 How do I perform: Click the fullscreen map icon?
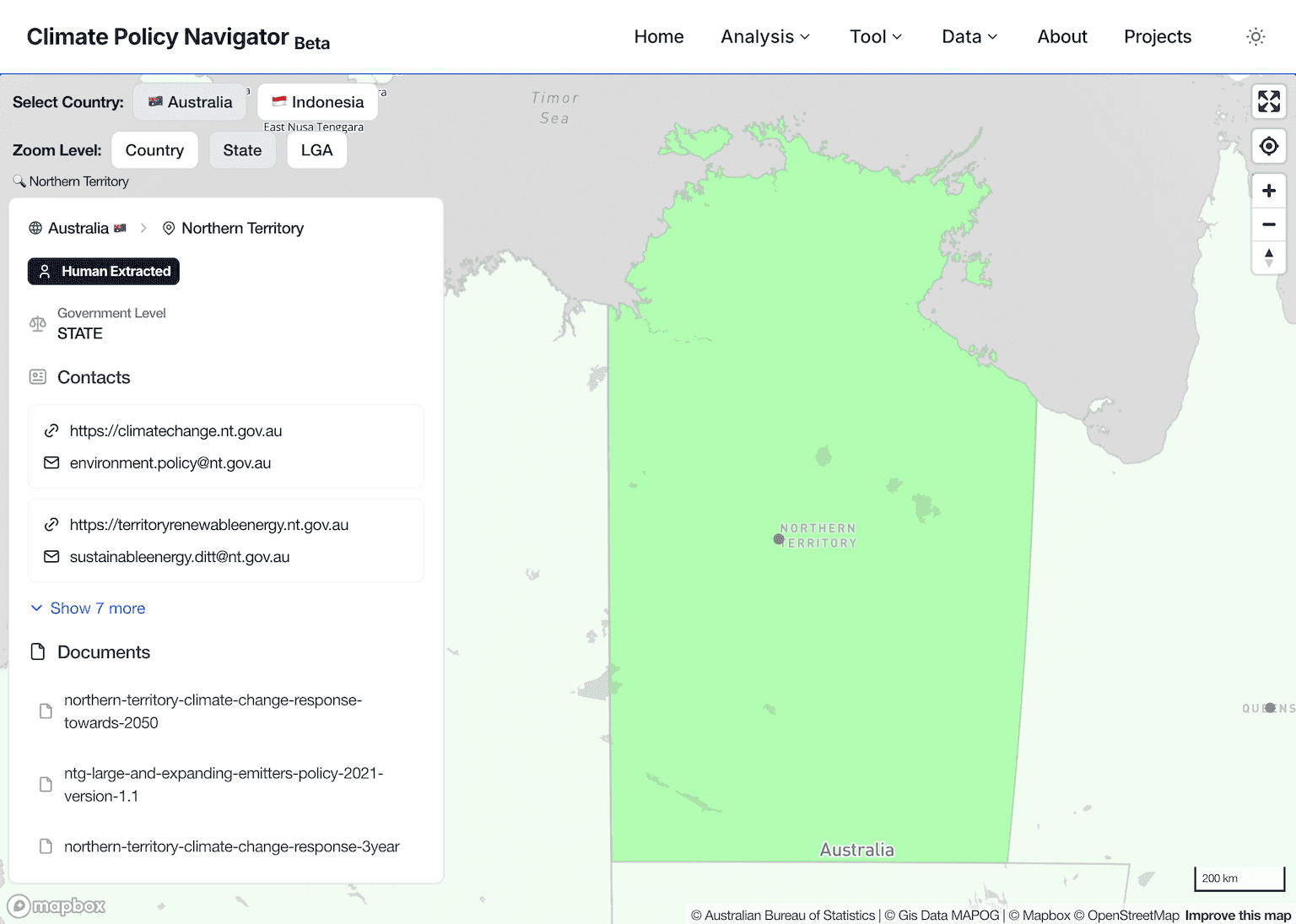click(x=1268, y=101)
